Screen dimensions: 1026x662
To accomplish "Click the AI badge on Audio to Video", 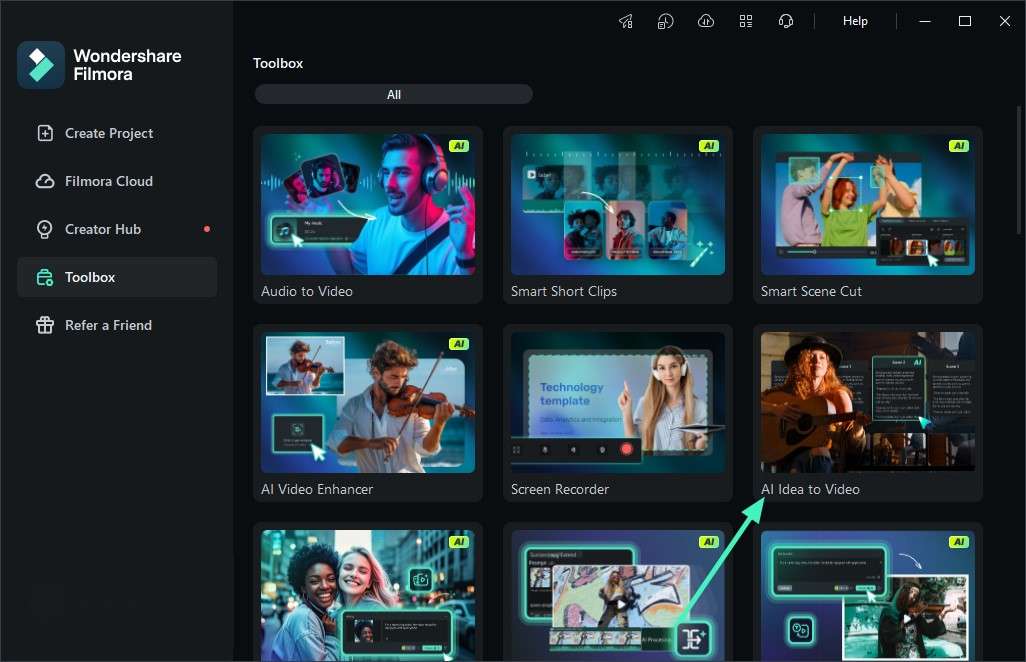I will pos(459,146).
